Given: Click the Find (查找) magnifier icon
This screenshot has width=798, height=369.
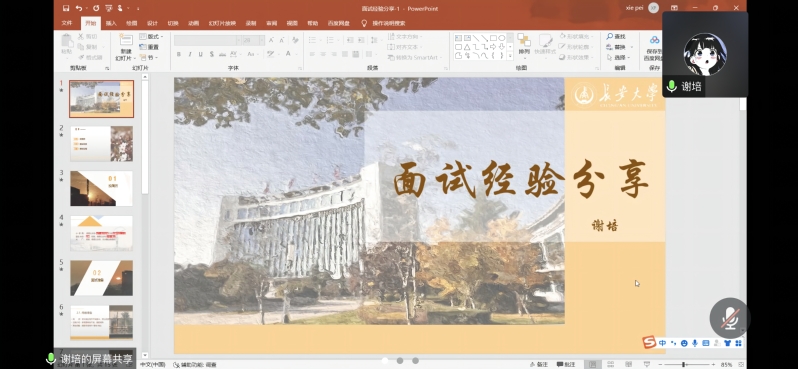Looking at the screenshot, I should point(609,37).
